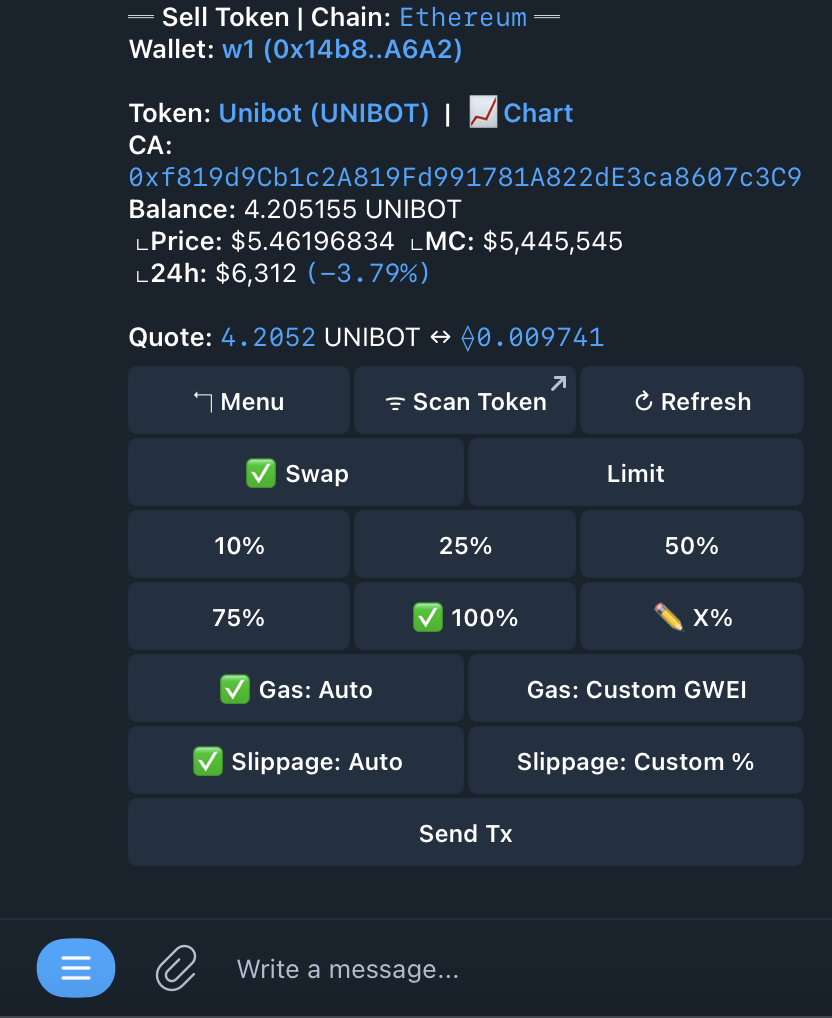Screen dimensions: 832x1018
Task: Select the pencil X% custom amount
Action: [692, 617]
